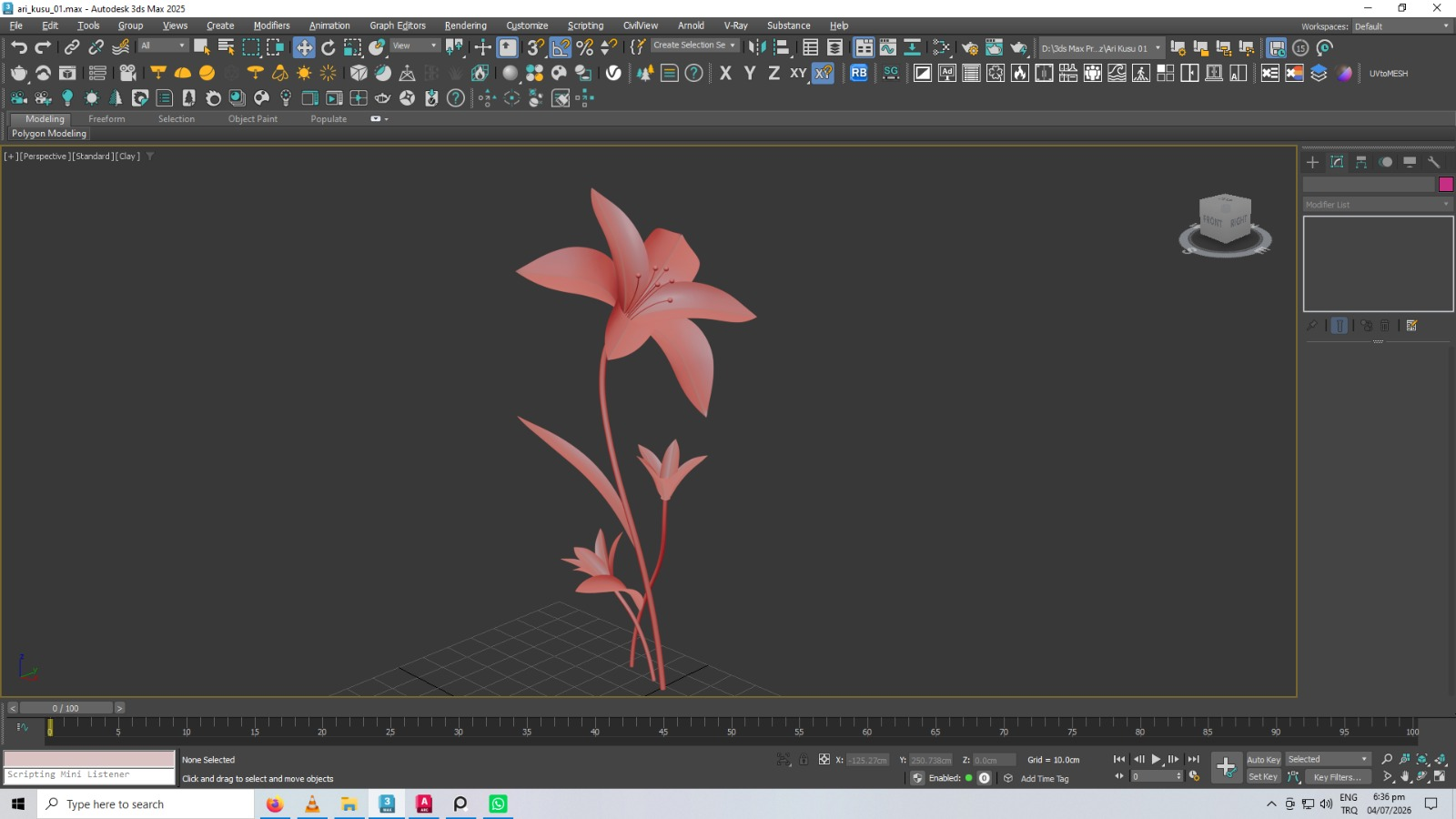Toggle Angle Snap in toolbar

click(x=561, y=47)
